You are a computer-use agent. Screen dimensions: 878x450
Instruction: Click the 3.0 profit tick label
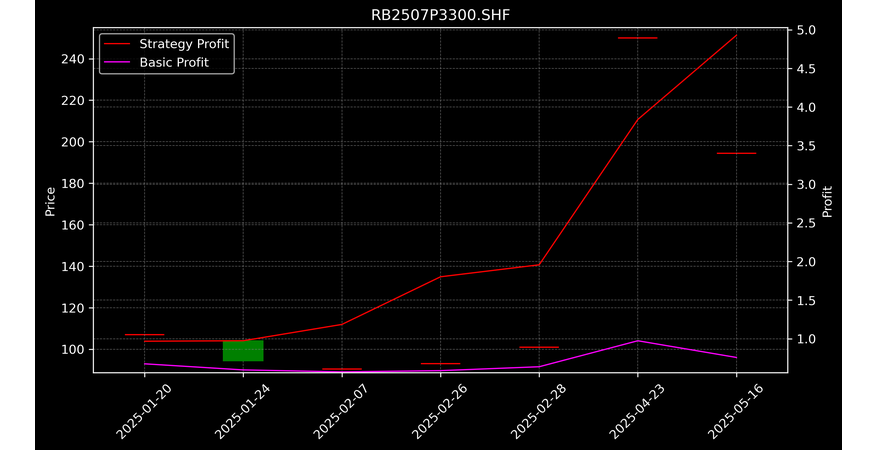point(806,185)
